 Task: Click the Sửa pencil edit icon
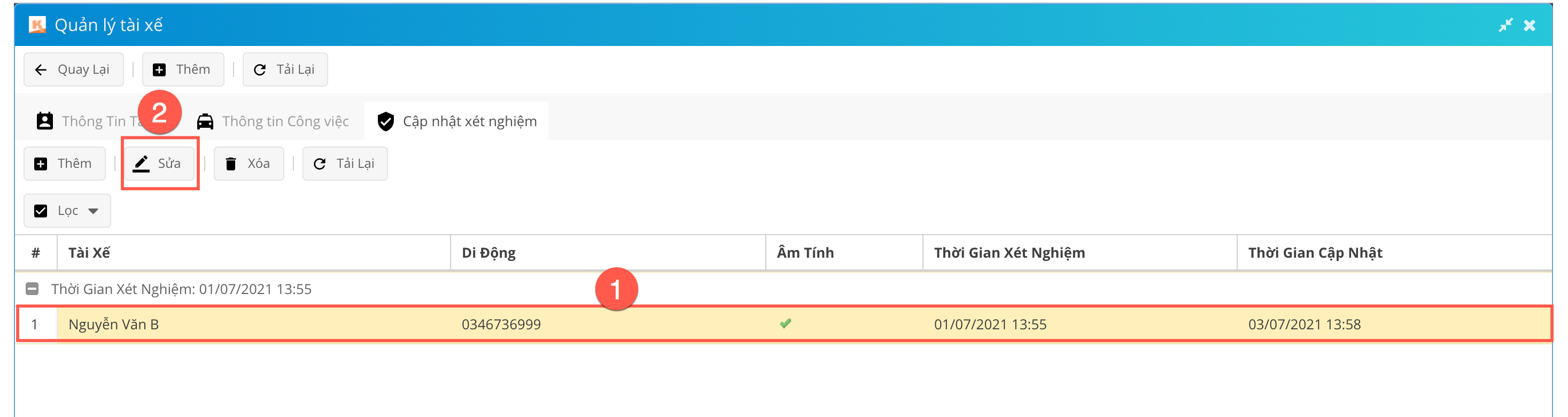point(141,164)
